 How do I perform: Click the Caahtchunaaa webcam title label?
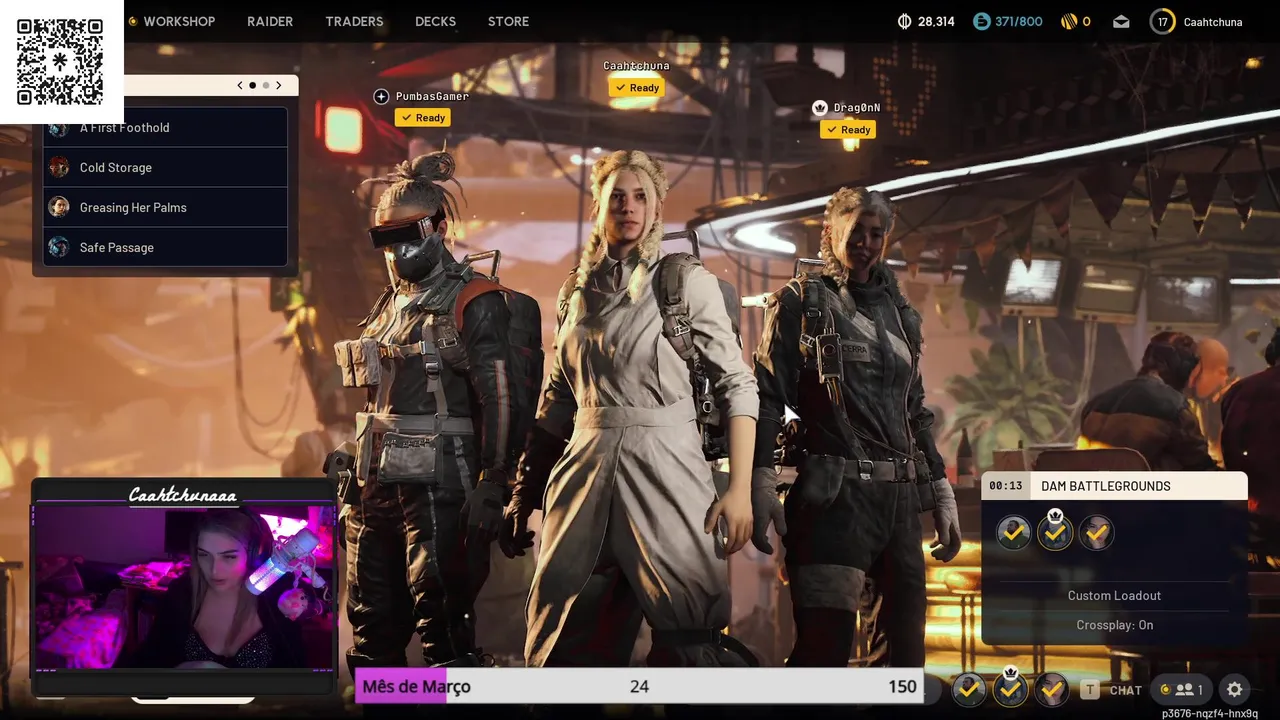click(183, 495)
